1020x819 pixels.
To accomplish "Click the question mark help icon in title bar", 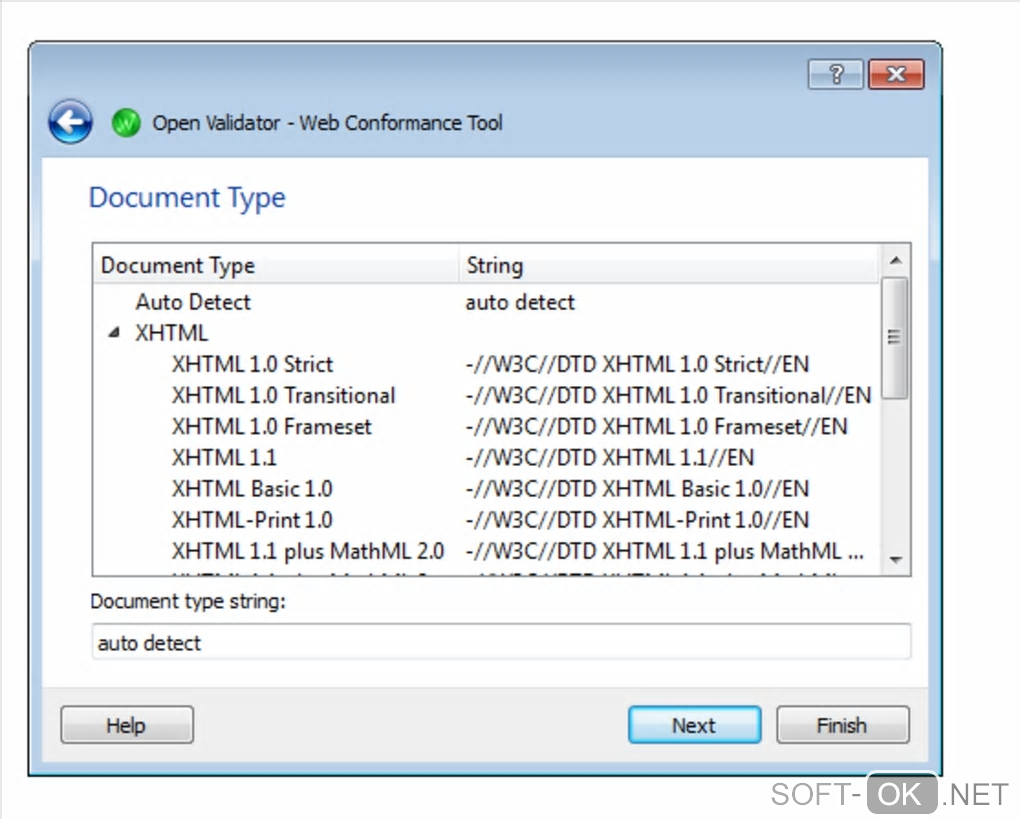I will coord(836,74).
